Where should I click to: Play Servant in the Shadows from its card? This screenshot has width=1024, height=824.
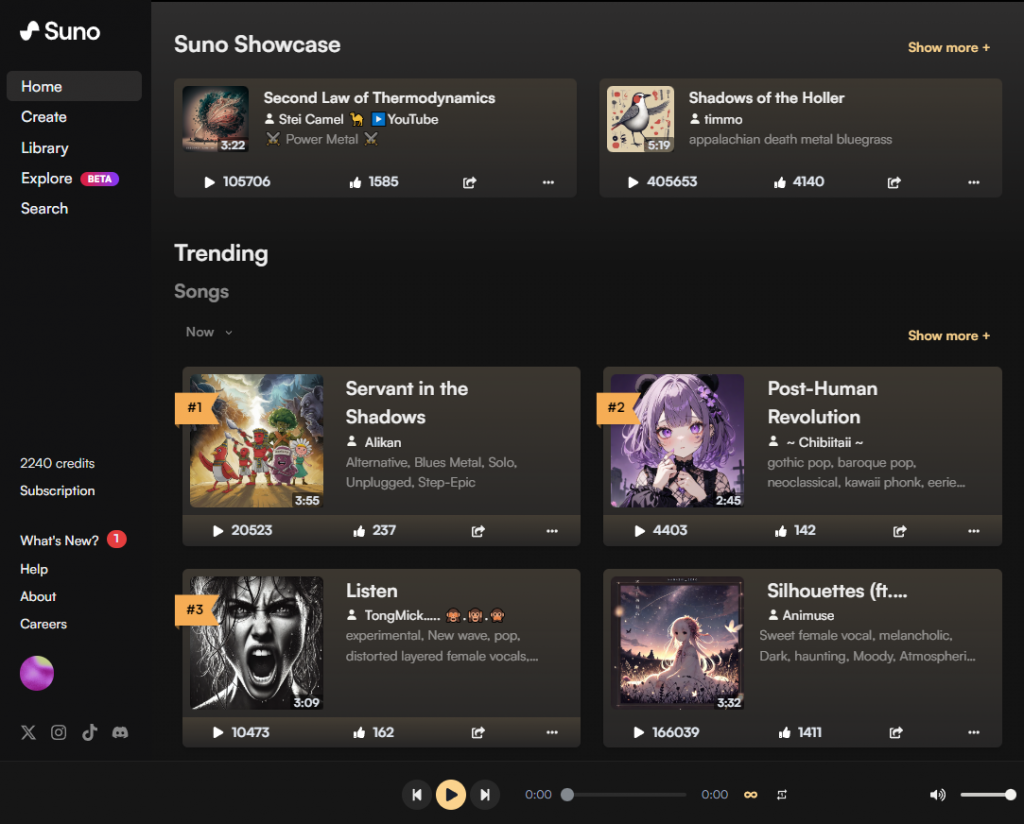pos(218,531)
